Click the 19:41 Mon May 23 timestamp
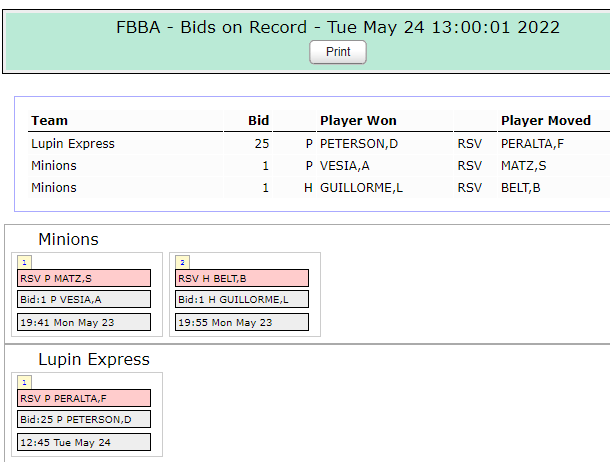The image size is (610, 462). [x=83, y=322]
